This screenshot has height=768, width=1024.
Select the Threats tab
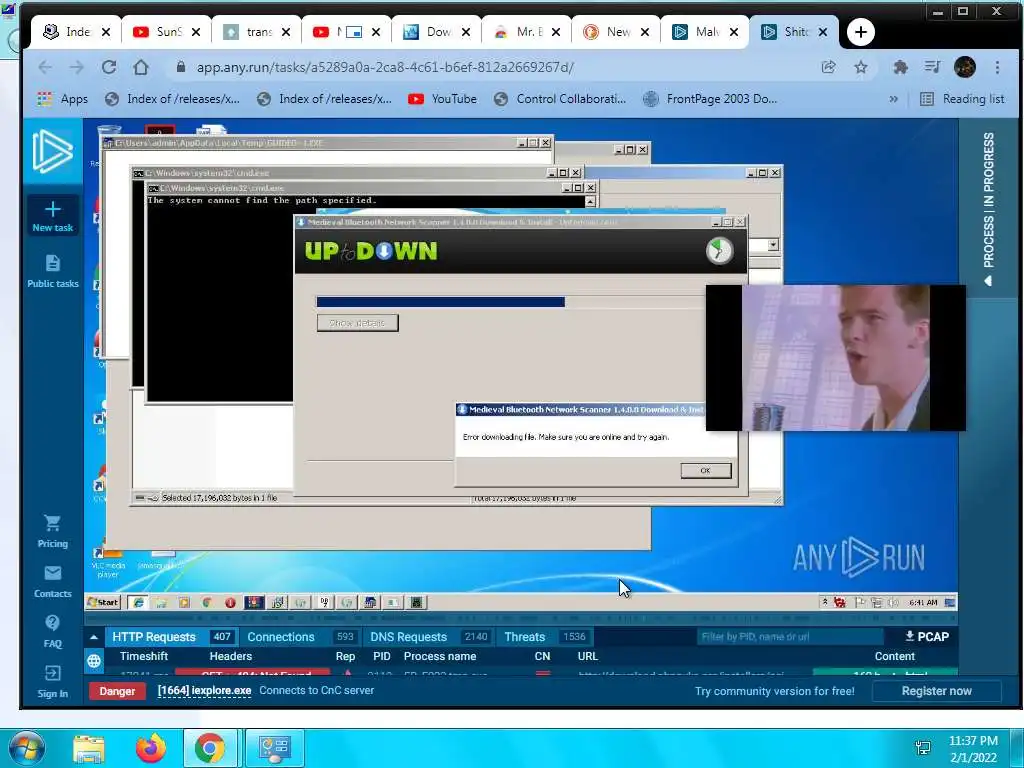point(546,637)
